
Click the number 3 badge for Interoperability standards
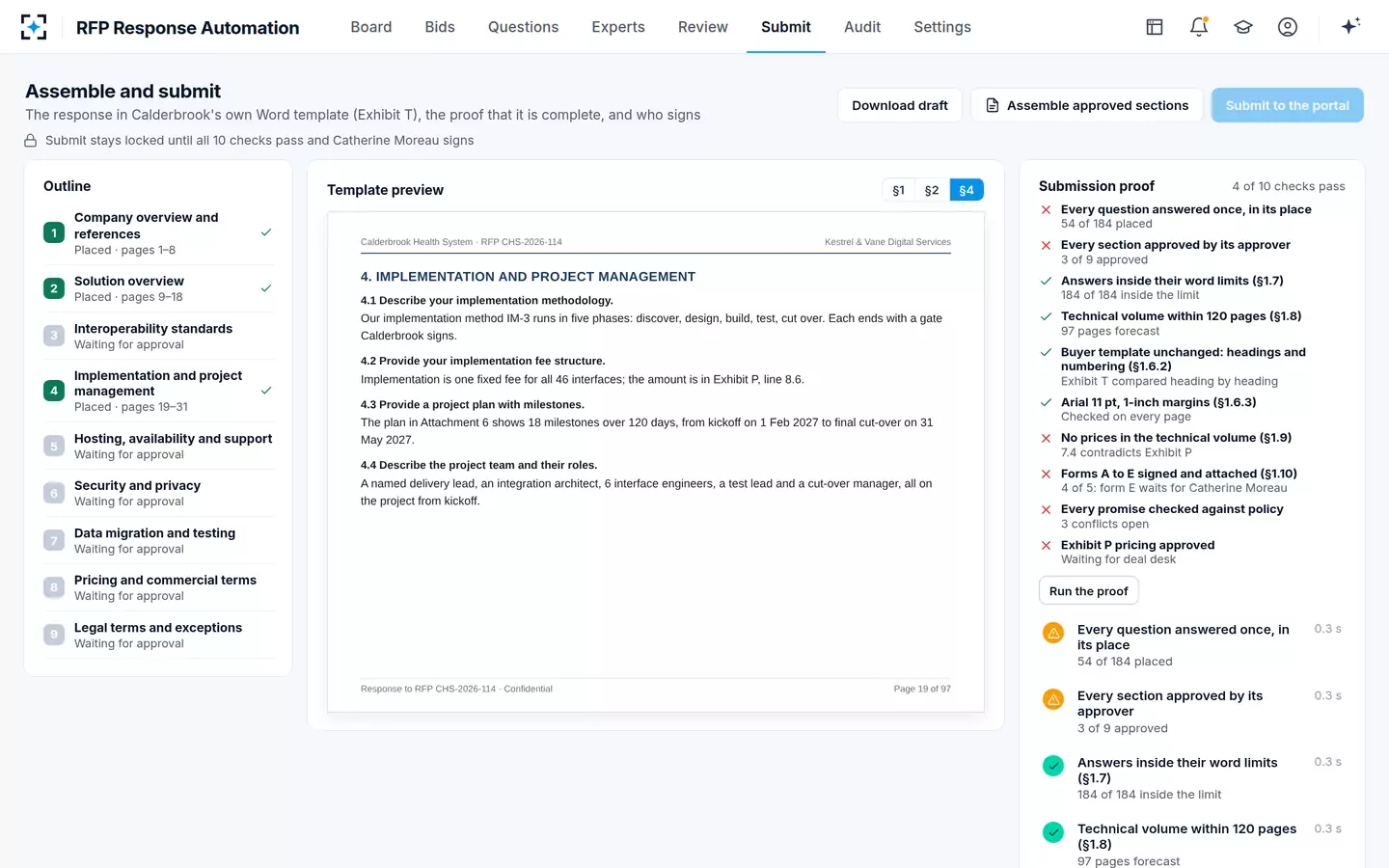click(54, 336)
